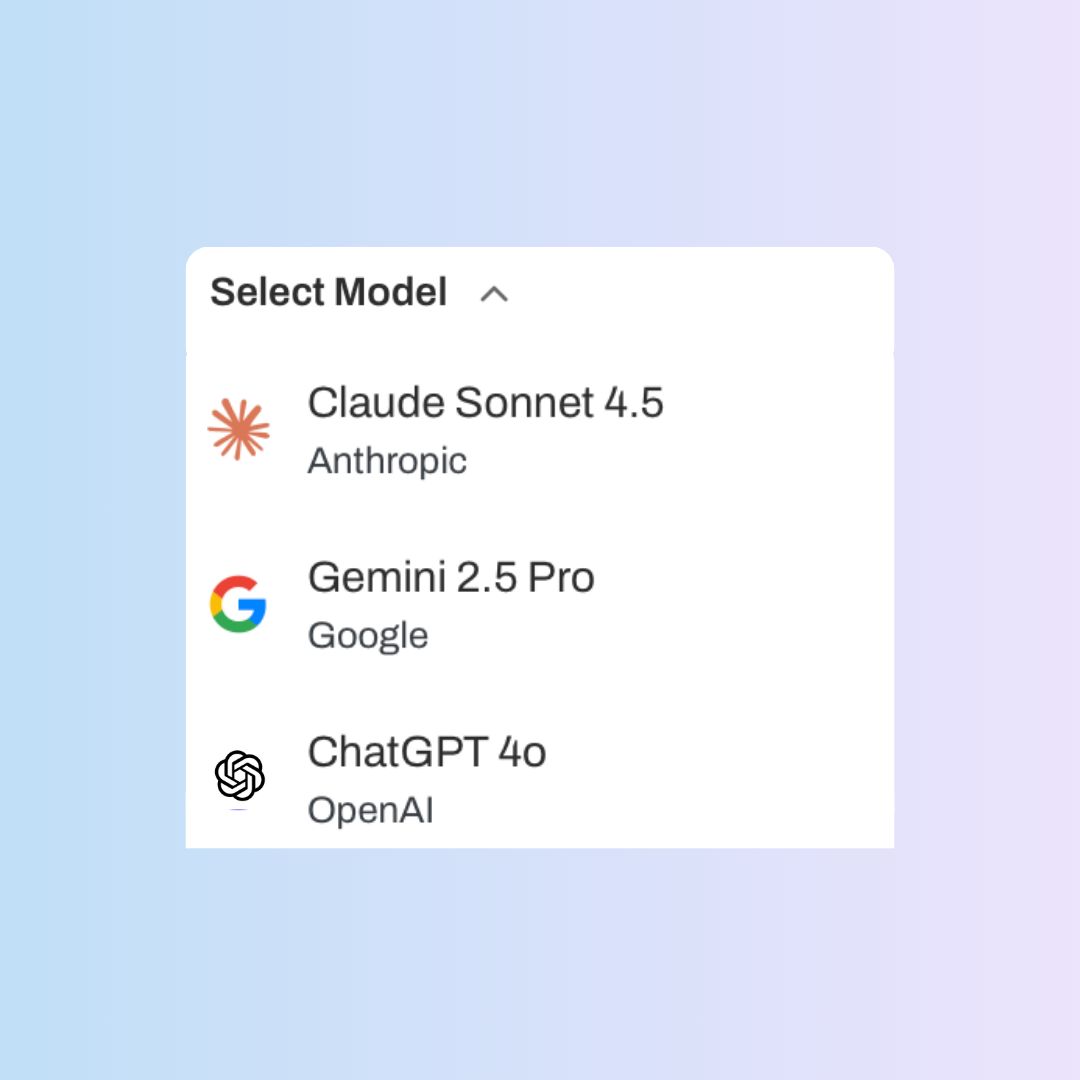Click the "ChatGPT 4o" model name
The height and width of the screenshot is (1080, 1080).
click(427, 753)
